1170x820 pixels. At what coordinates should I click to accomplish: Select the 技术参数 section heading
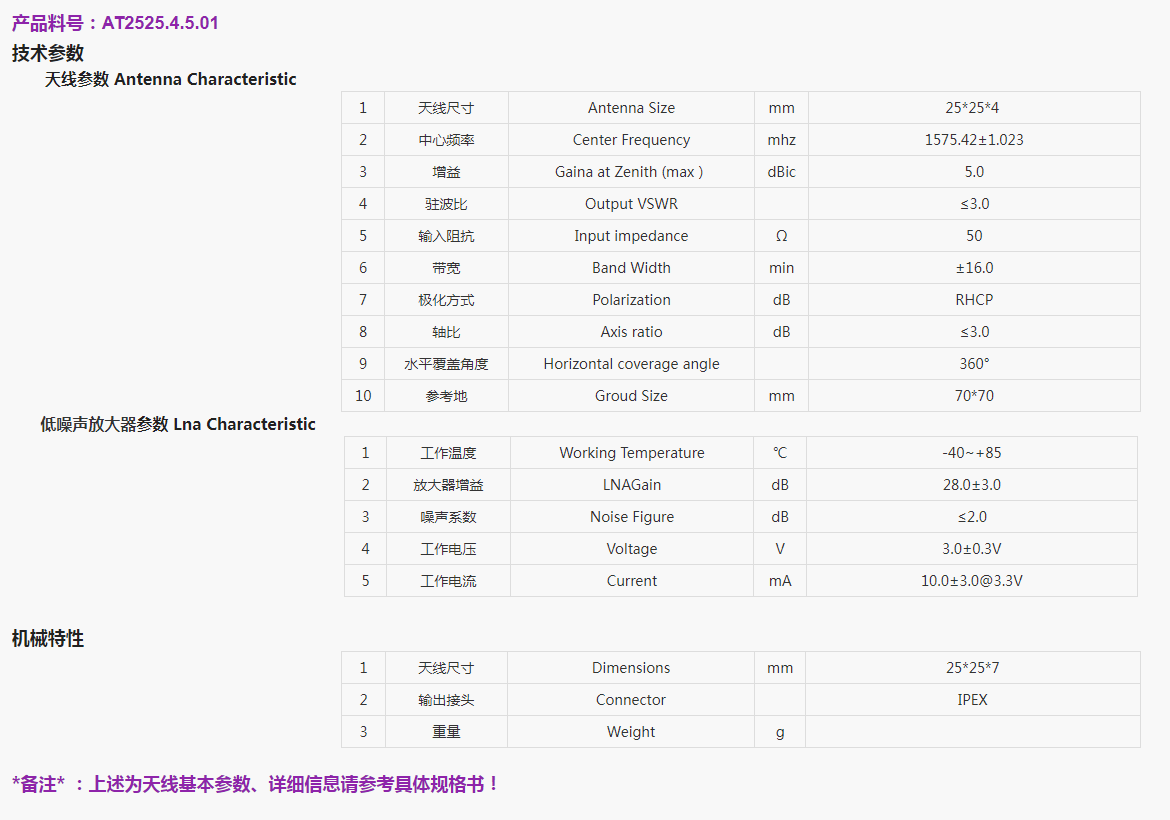pos(48,54)
